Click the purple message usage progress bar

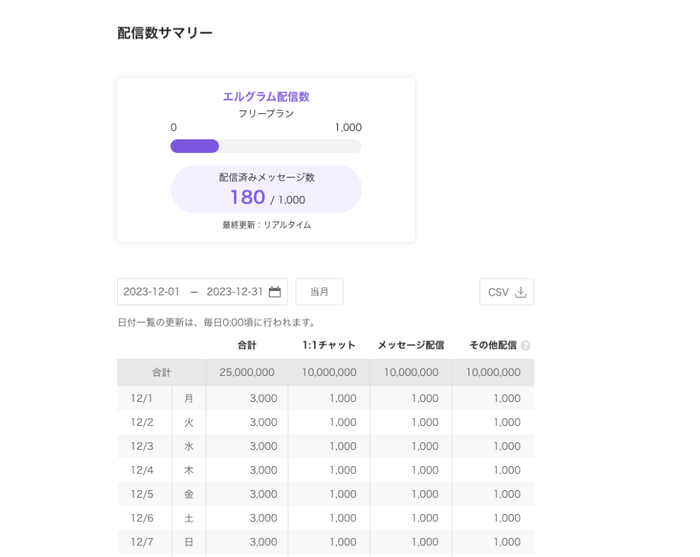click(x=195, y=146)
